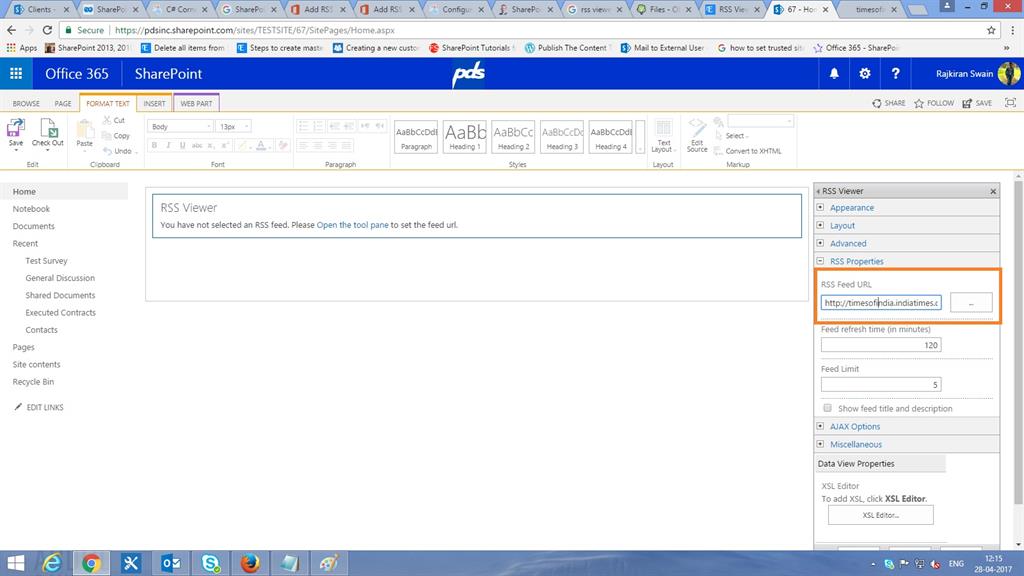Click the Cut icon in Clipboard group
This screenshot has height=576, width=1024.
(x=113, y=120)
